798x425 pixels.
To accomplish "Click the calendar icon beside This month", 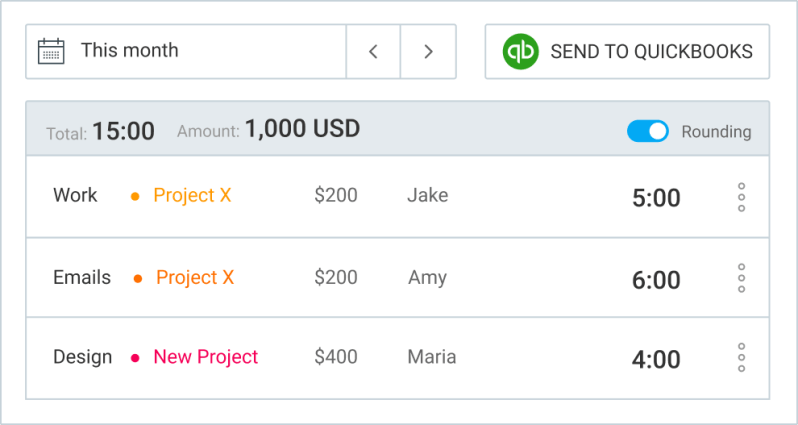I will point(51,51).
